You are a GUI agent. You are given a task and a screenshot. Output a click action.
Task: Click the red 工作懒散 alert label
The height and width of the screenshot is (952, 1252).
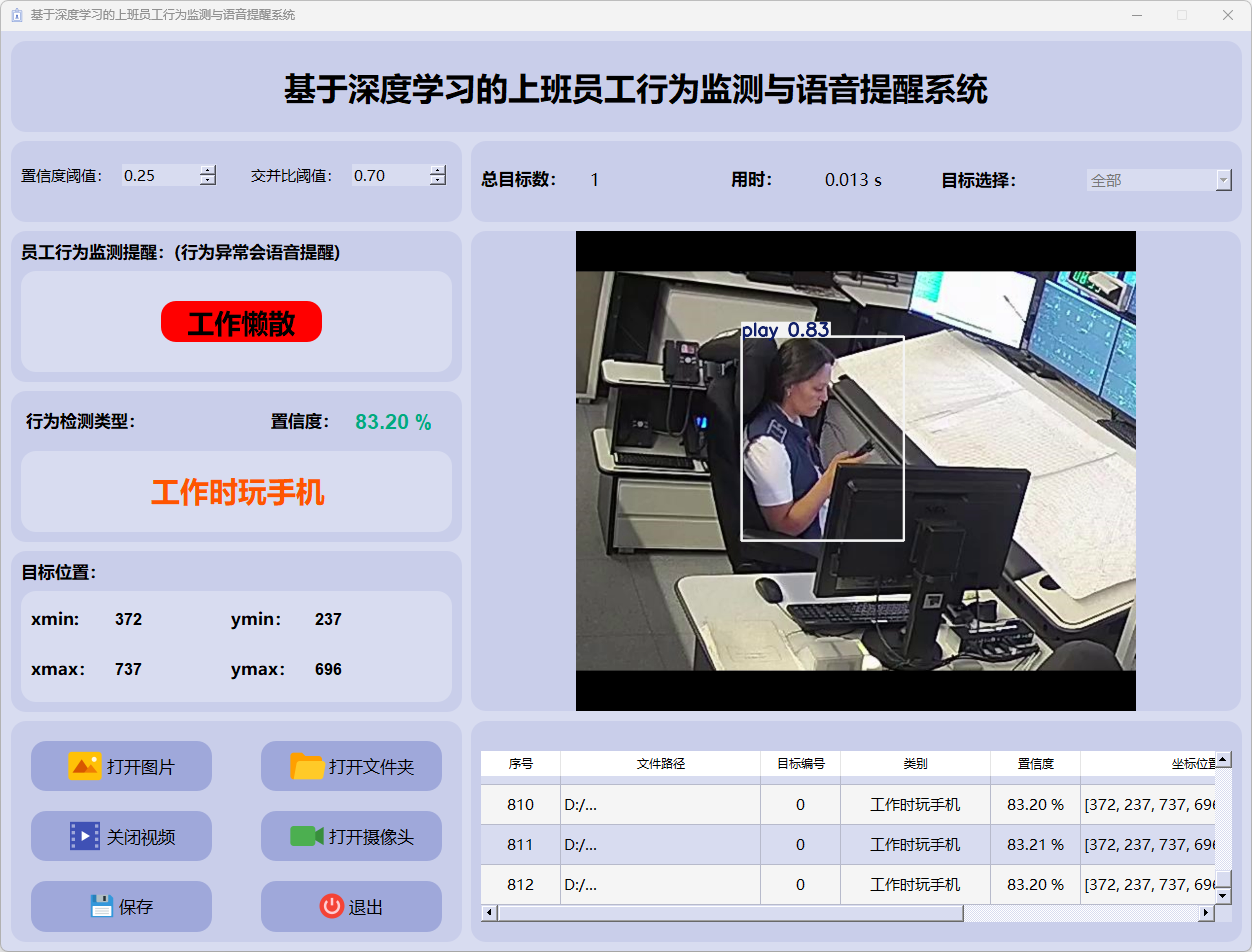[x=241, y=322]
